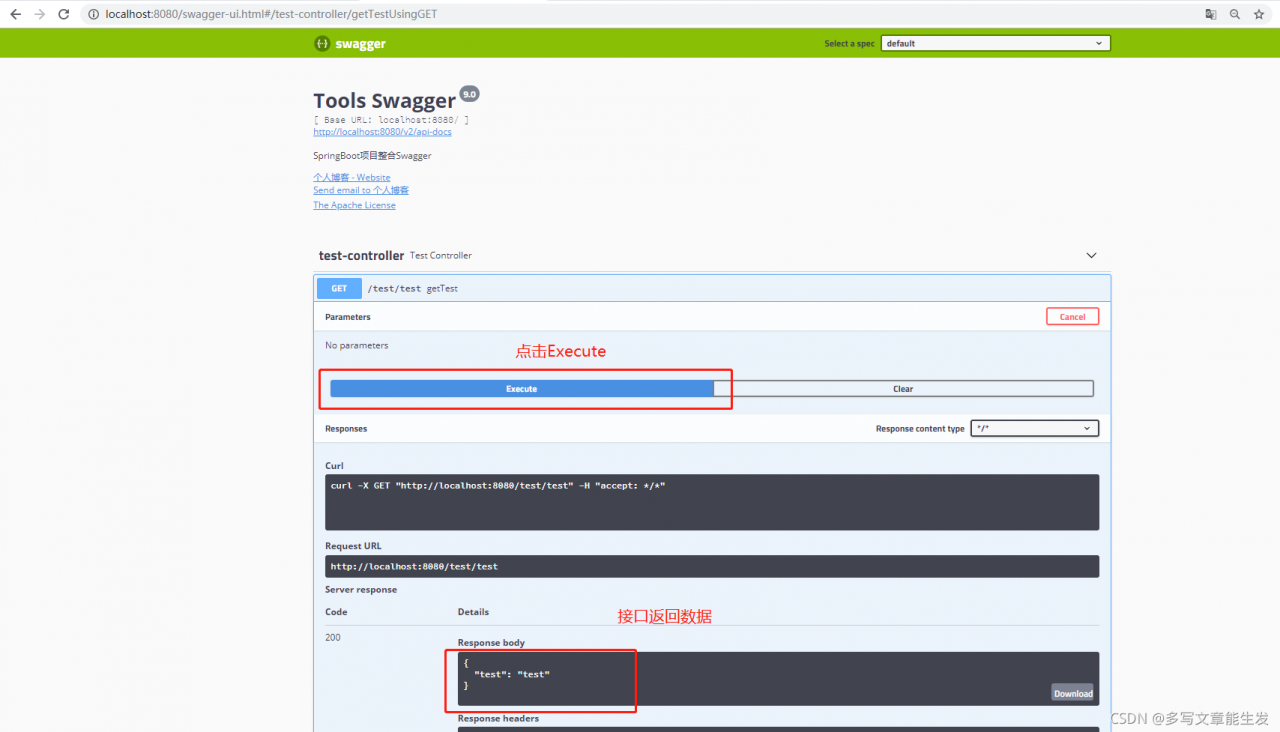The image size is (1280, 732).
Task: Open the 个人博客 - Website link
Action: [352, 177]
